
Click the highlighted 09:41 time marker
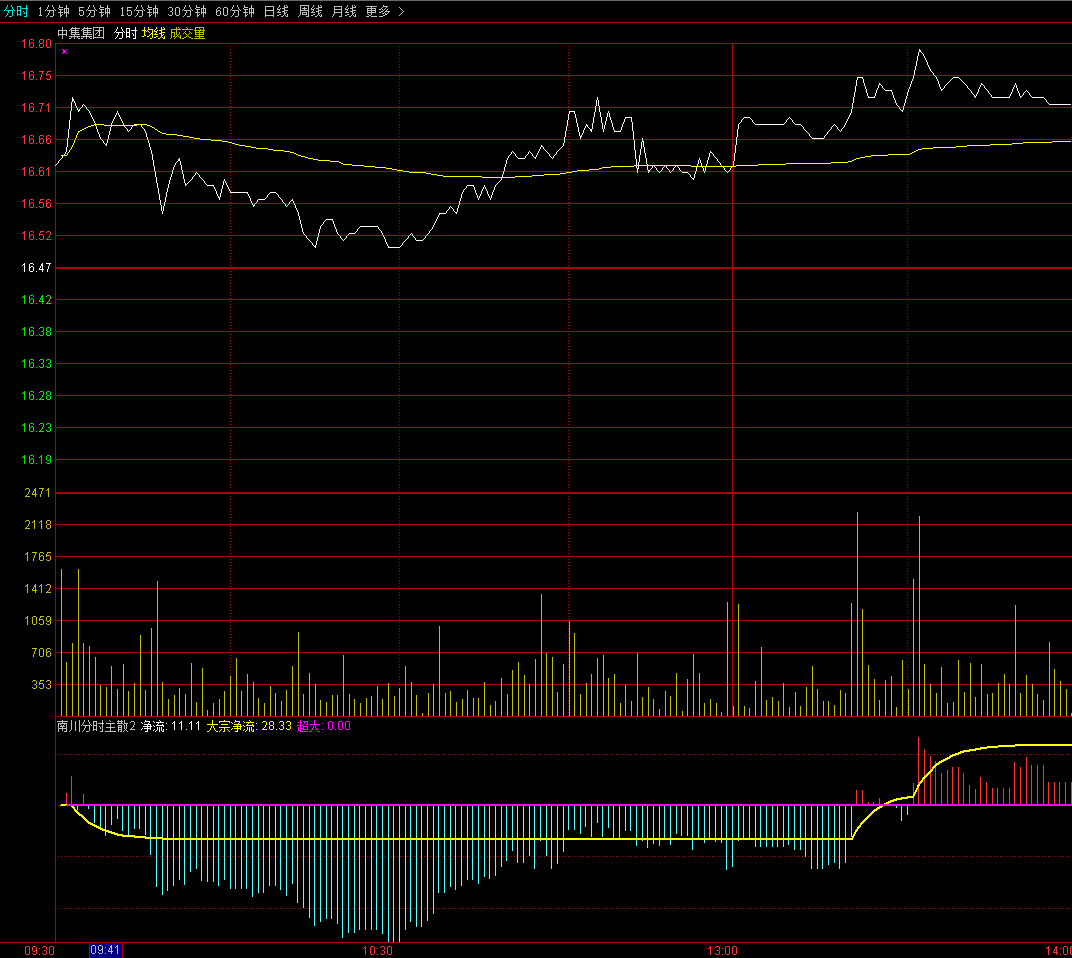click(x=105, y=950)
